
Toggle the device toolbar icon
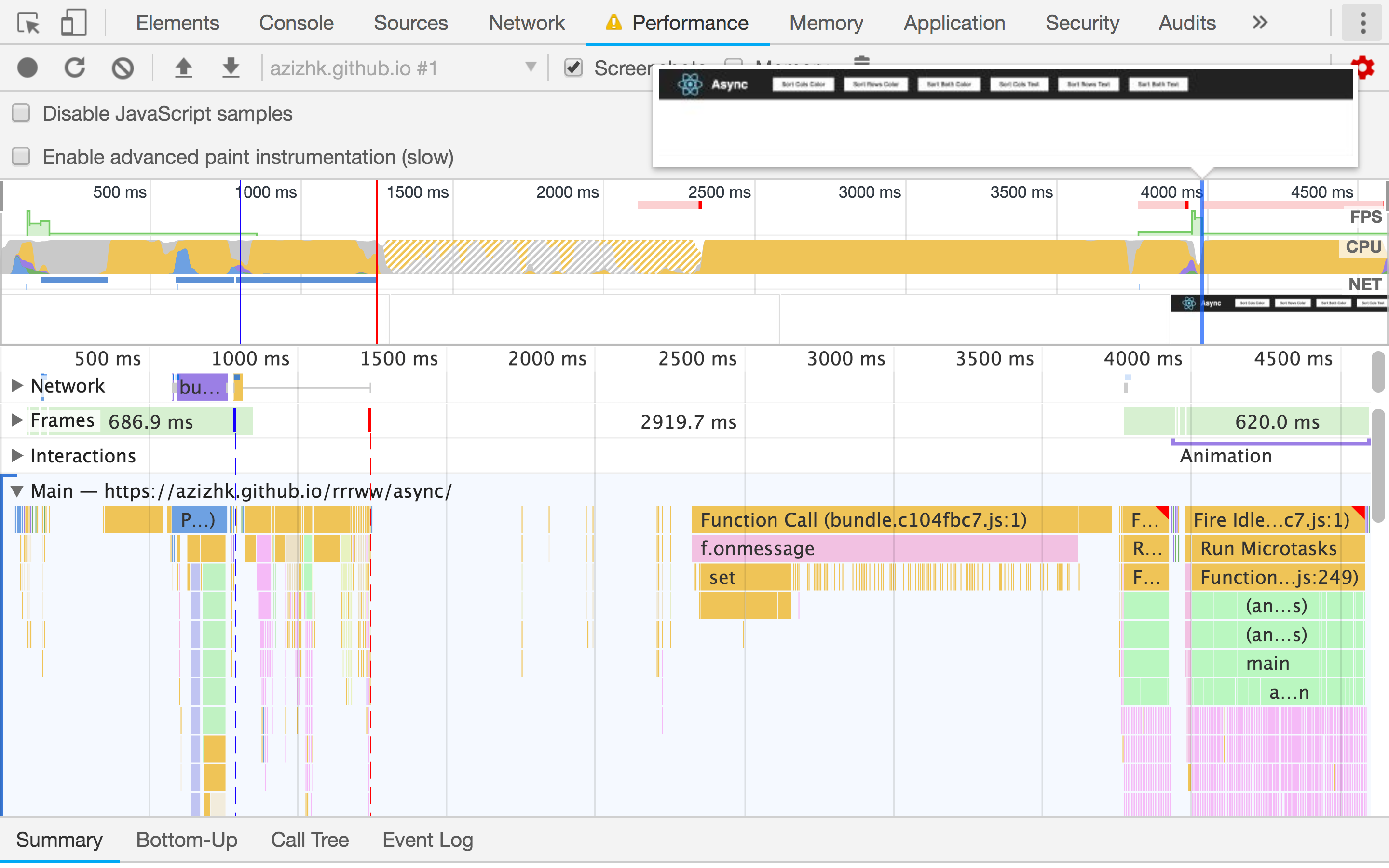pos(73,23)
